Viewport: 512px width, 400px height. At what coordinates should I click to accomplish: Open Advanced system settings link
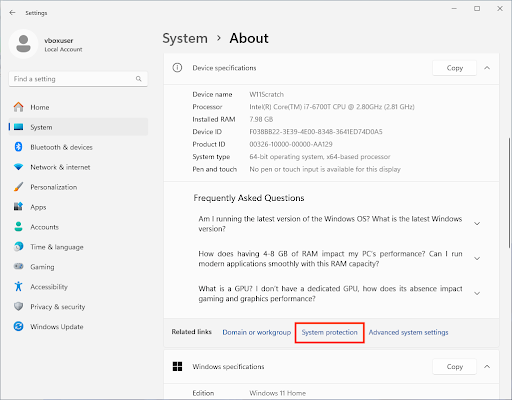click(x=408, y=332)
